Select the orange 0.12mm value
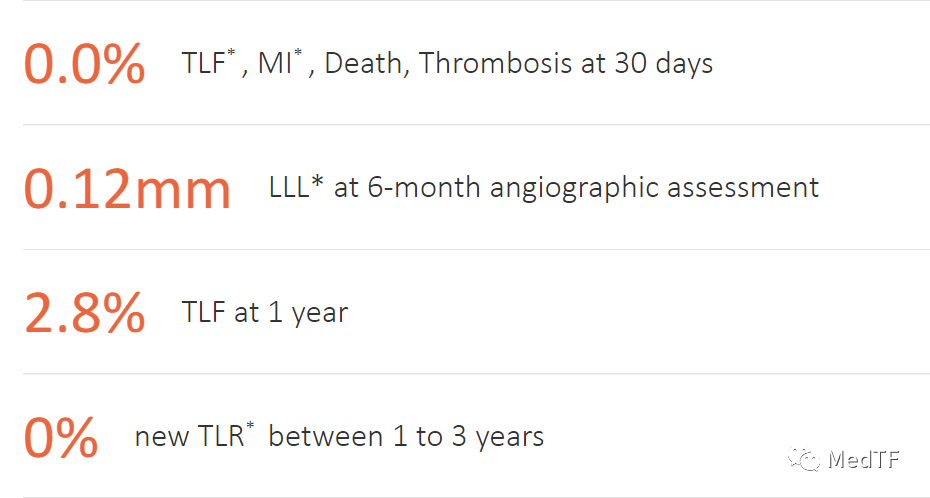This screenshot has width=930, height=498. point(127,189)
